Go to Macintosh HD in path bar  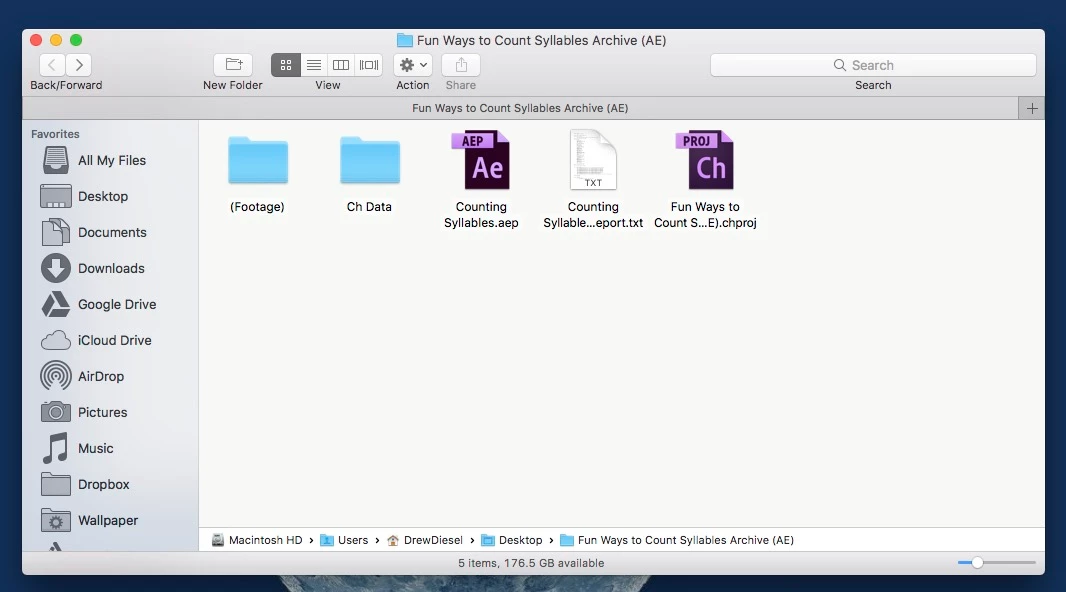[257, 540]
